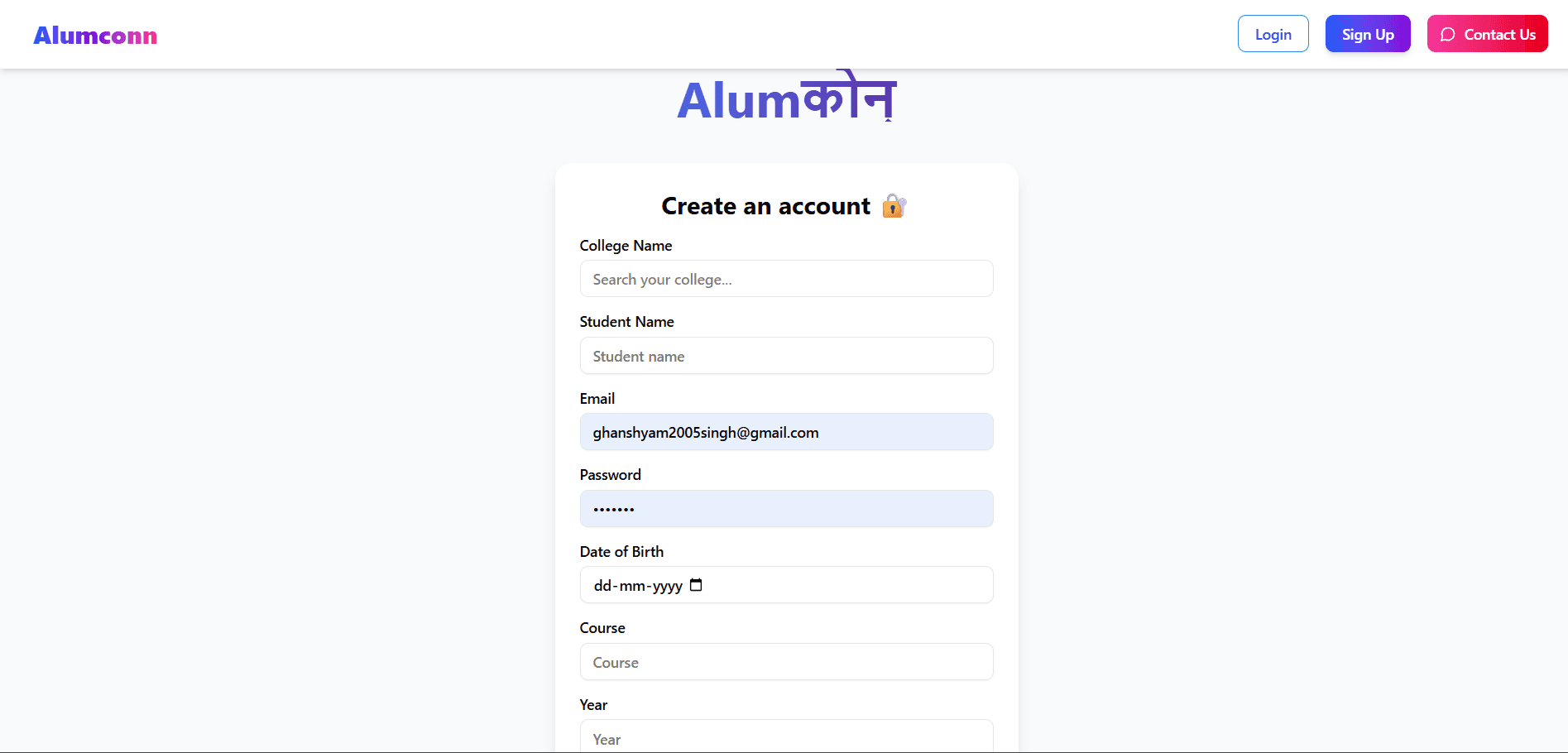Click the Alumकोन heading
The image size is (1568, 753).
(x=784, y=98)
